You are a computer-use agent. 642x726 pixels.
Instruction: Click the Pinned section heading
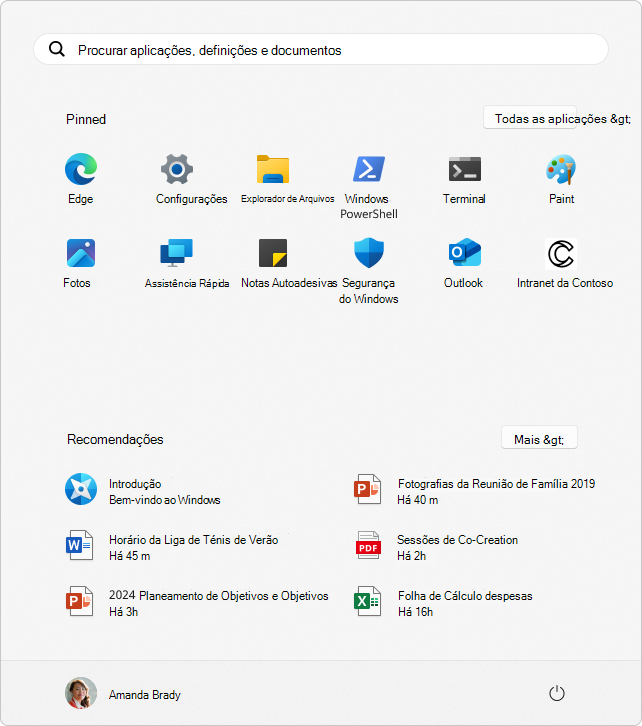(86, 119)
